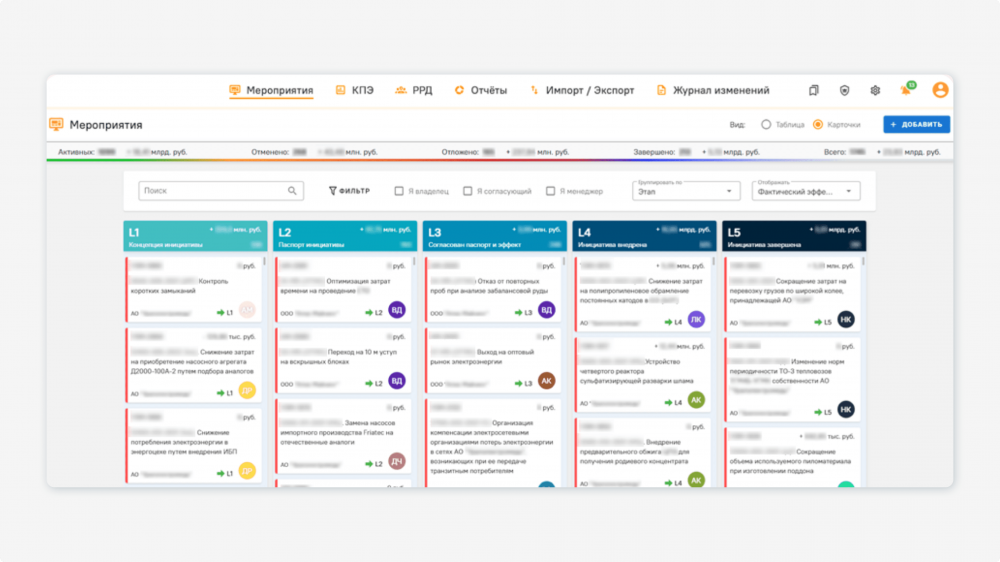Open the Выход на оптовый рынок электроэнергии card

pos(492,360)
